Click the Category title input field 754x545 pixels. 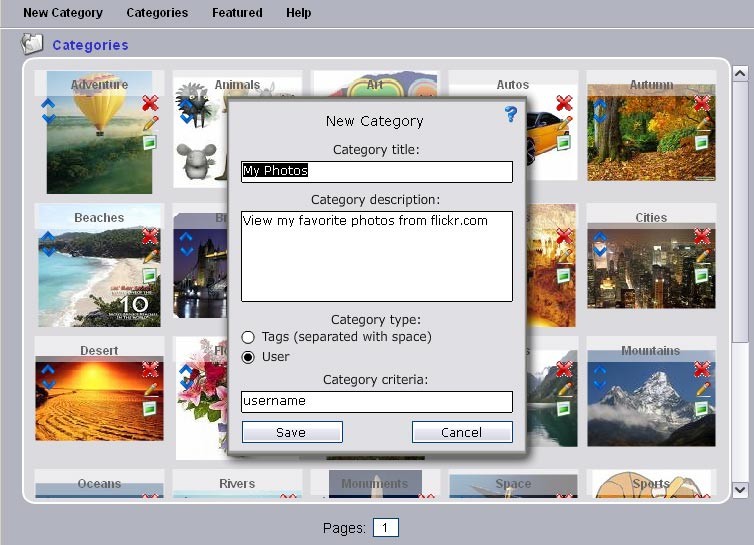[377, 171]
